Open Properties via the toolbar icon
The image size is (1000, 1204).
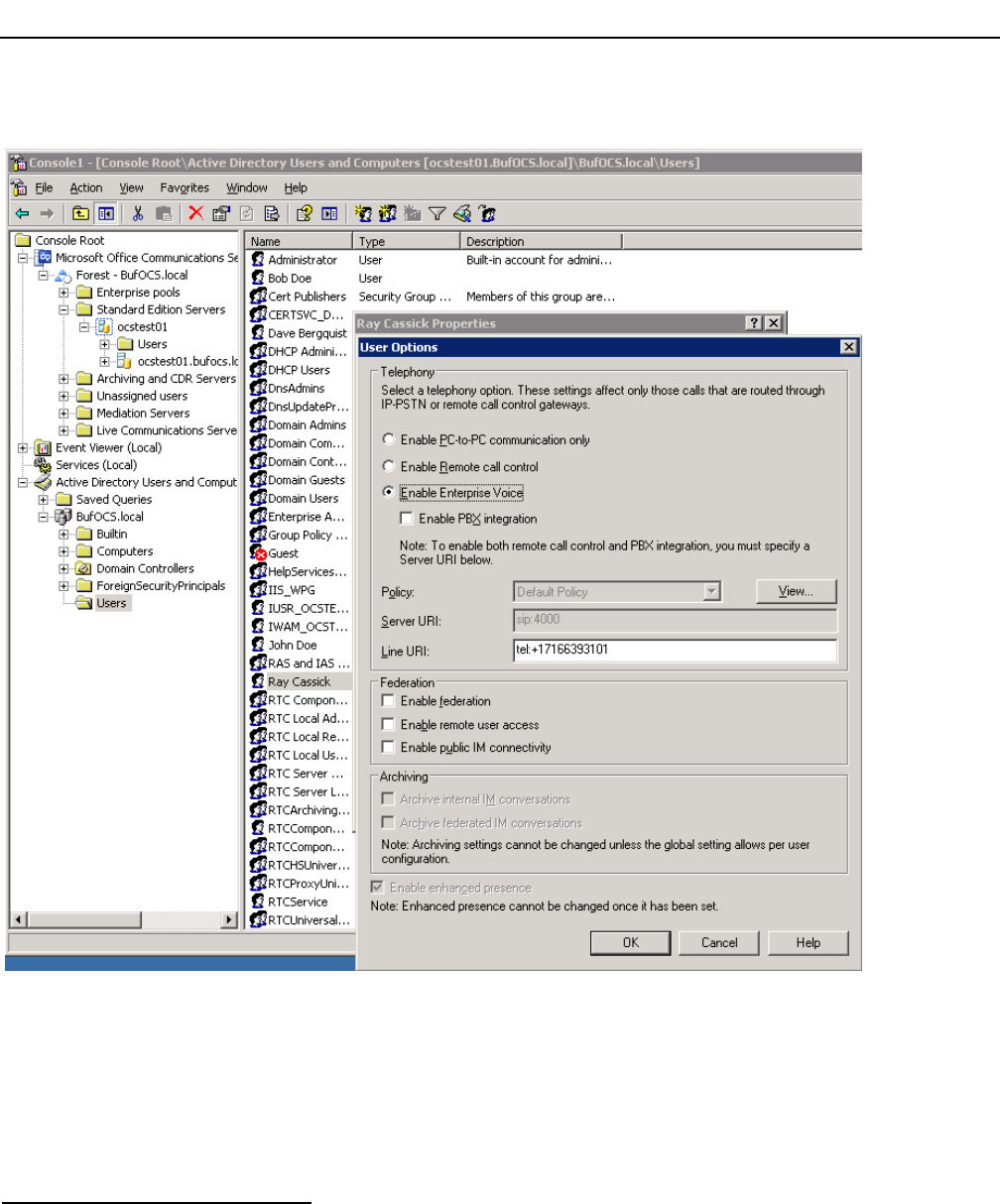[x=219, y=213]
